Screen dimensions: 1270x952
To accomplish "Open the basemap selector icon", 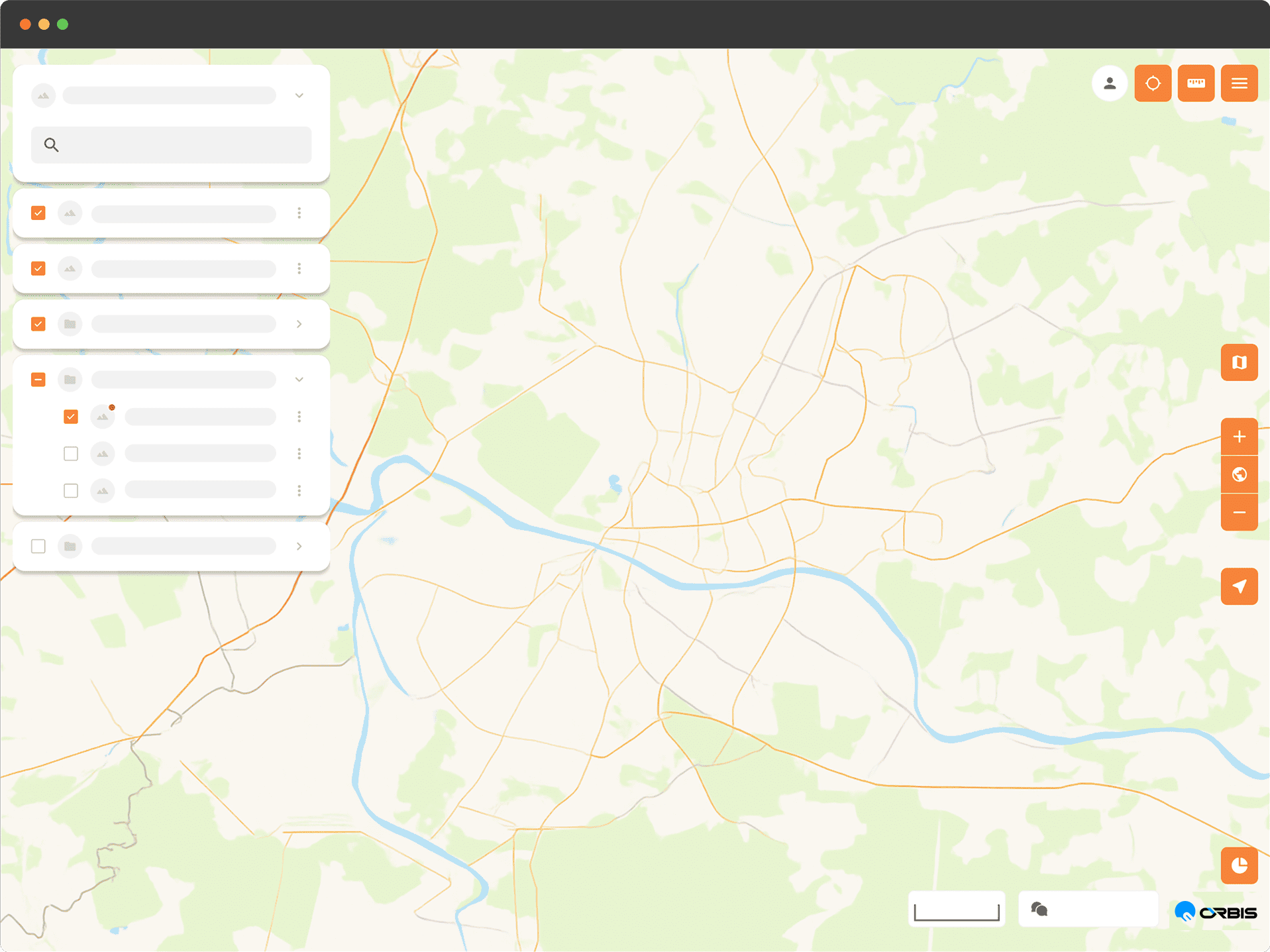I will coord(1239,362).
